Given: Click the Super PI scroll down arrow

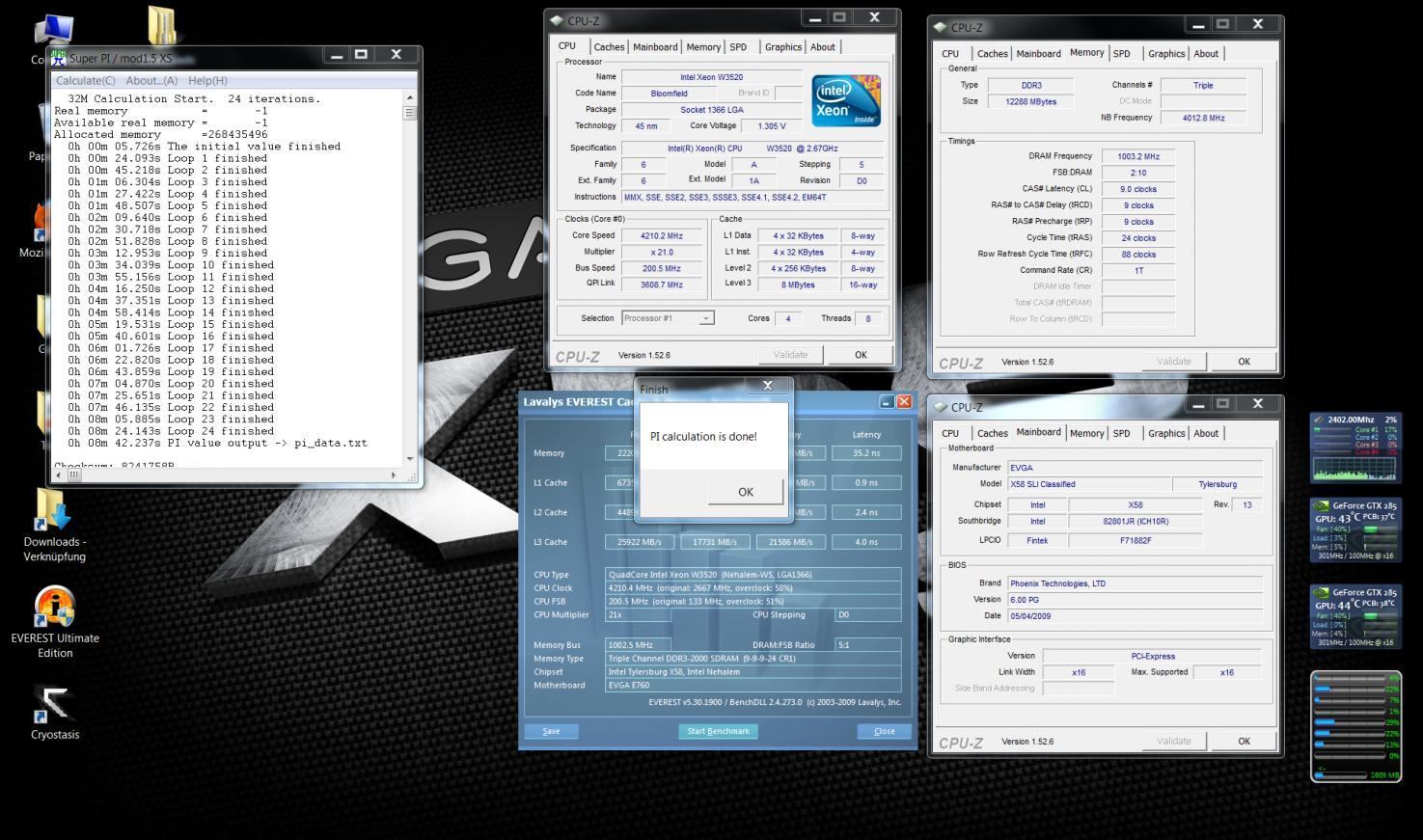Looking at the screenshot, I should point(410,459).
